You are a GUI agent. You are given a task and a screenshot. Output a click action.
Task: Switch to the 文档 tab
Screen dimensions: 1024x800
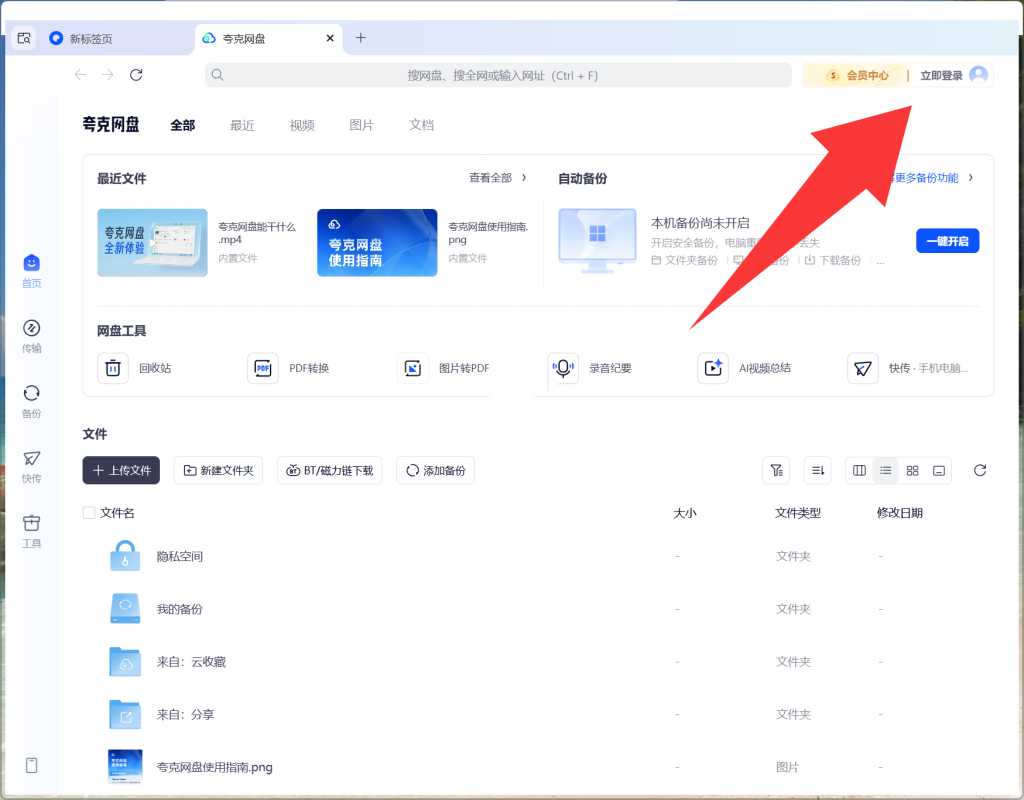[422, 125]
